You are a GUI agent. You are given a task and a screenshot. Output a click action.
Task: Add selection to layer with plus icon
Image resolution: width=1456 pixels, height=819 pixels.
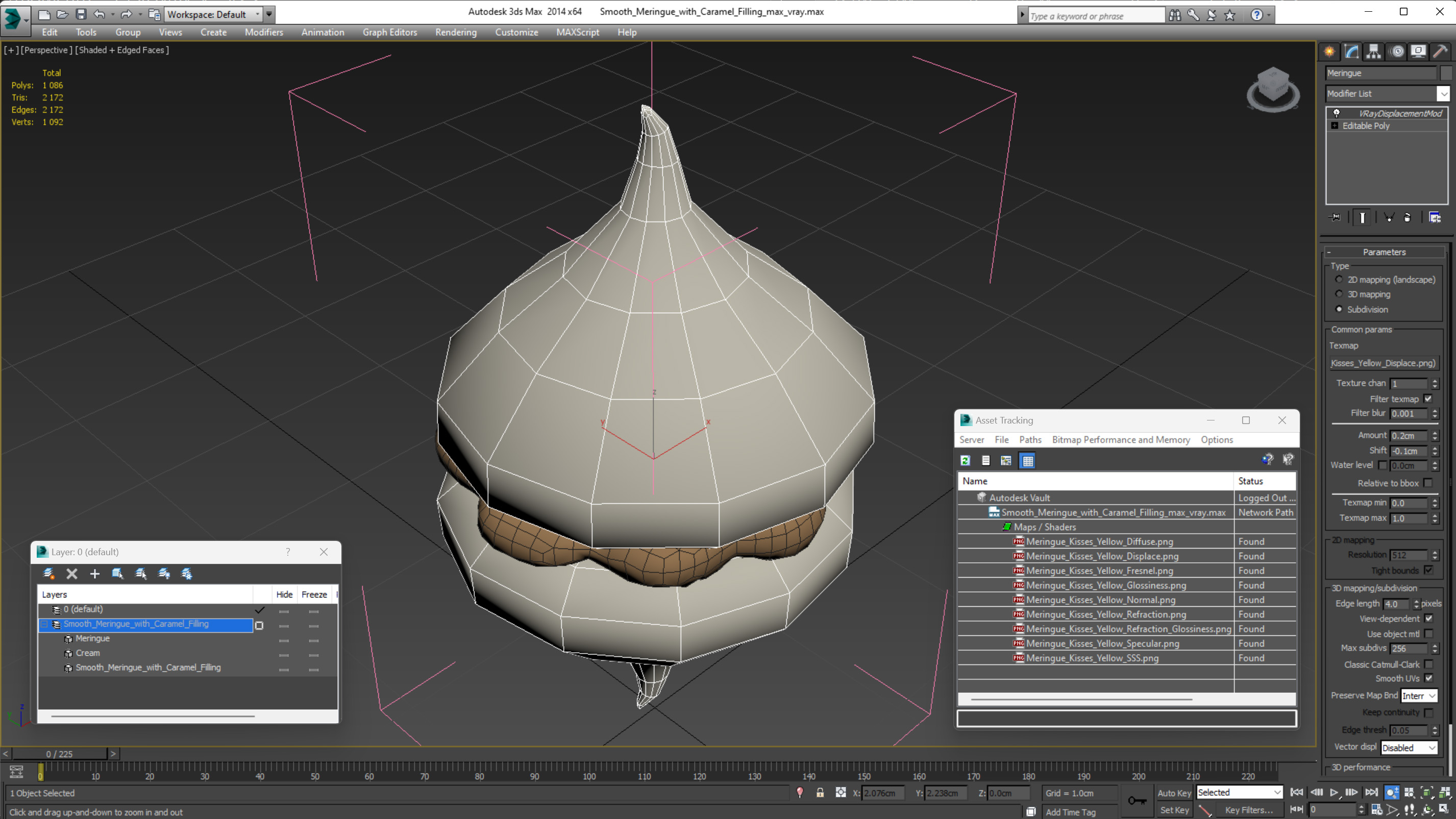pyautogui.click(x=94, y=574)
